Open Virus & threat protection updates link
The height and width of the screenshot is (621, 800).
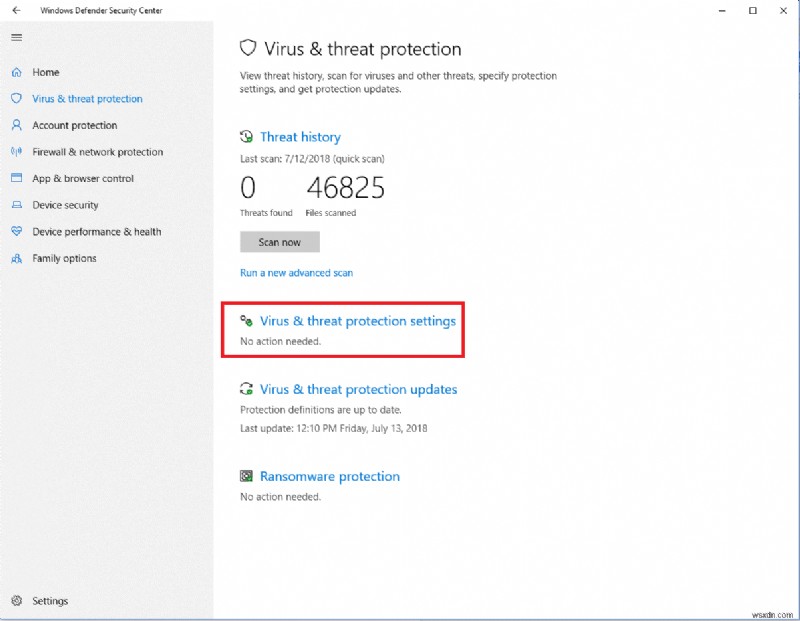point(358,389)
